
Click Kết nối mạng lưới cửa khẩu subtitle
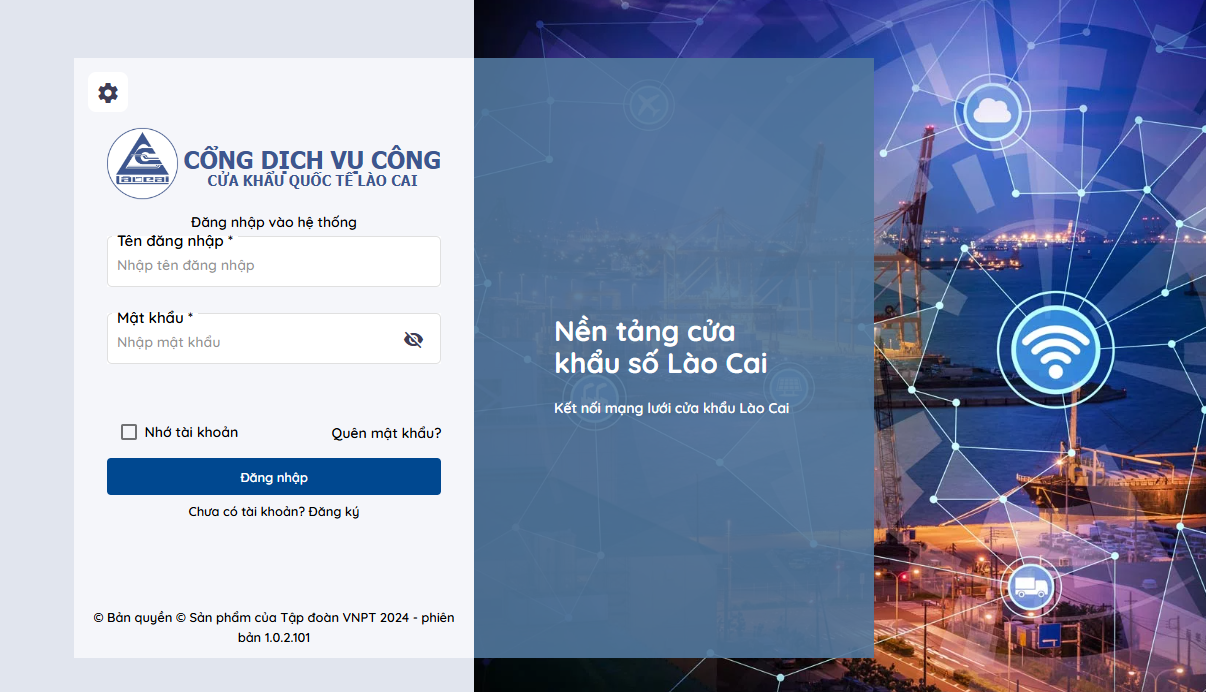point(671,408)
